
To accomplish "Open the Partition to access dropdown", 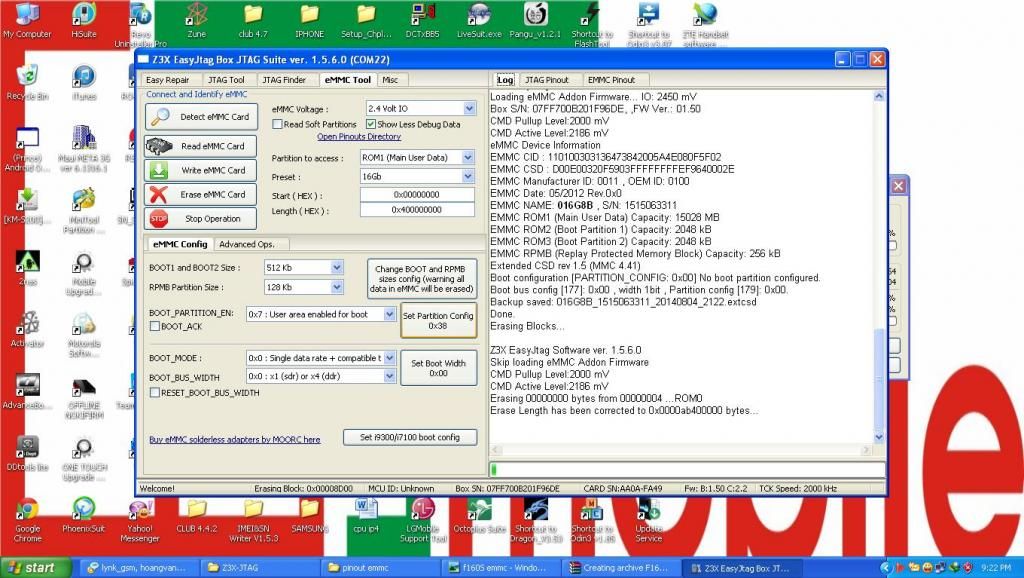I will (x=468, y=157).
